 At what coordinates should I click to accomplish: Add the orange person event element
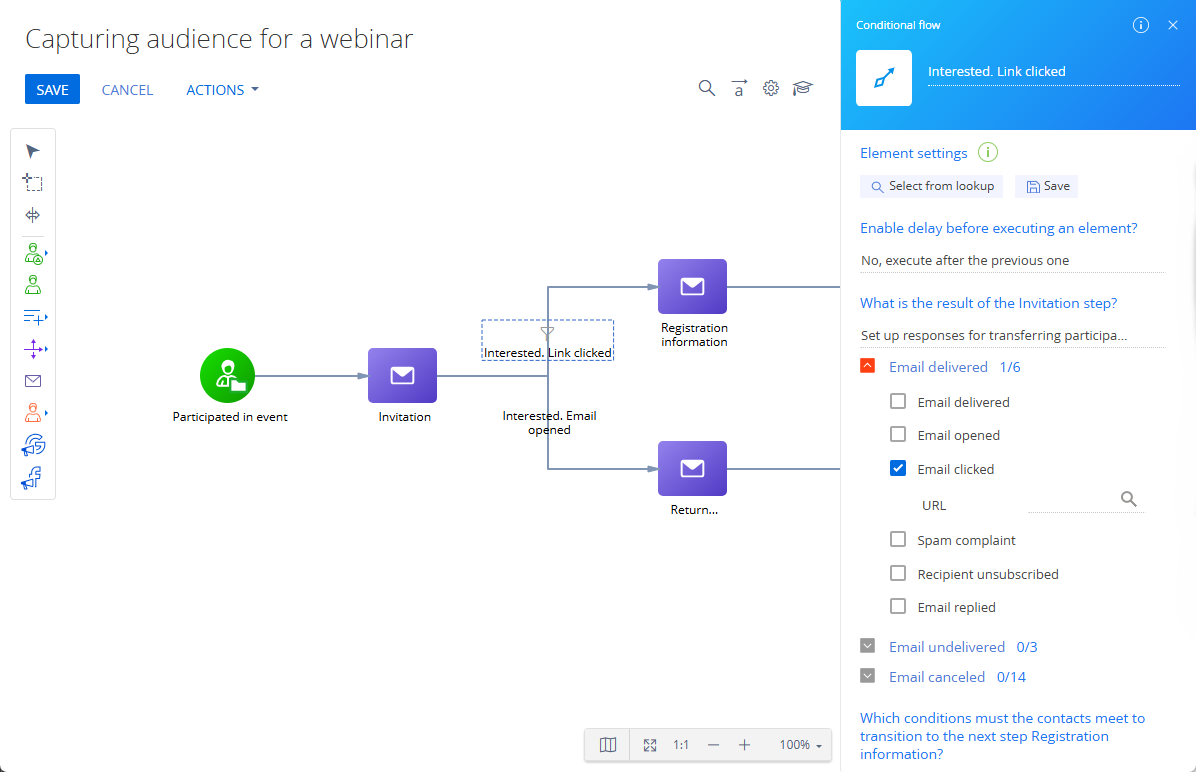(x=34, y=413)
